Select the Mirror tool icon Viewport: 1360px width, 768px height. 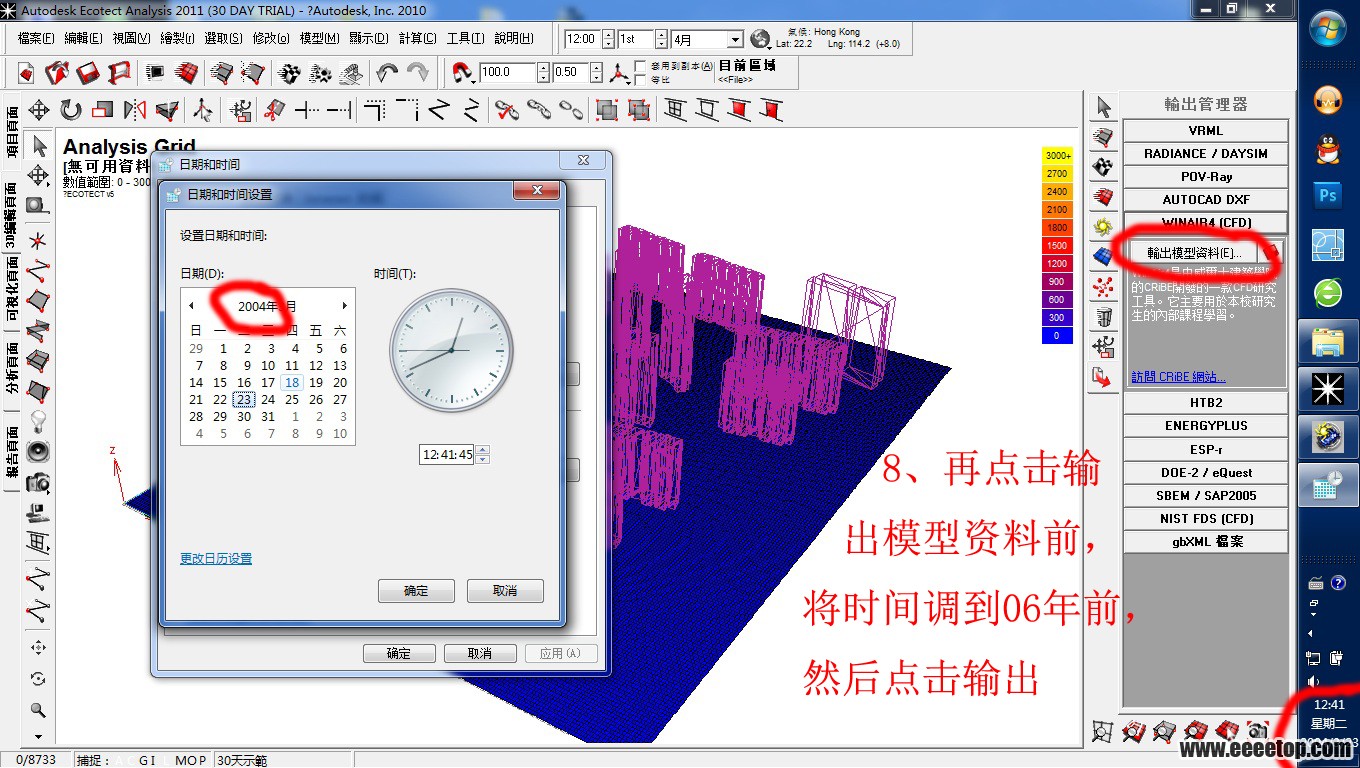tap(135, 110)
